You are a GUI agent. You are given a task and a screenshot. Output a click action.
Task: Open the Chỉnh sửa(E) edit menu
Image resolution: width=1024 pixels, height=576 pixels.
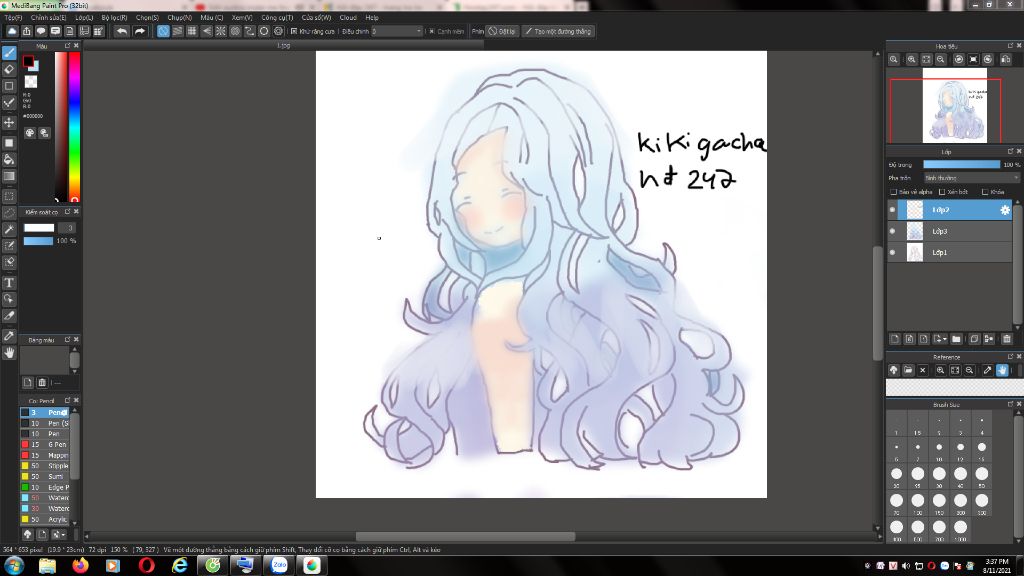coord(48,18)
